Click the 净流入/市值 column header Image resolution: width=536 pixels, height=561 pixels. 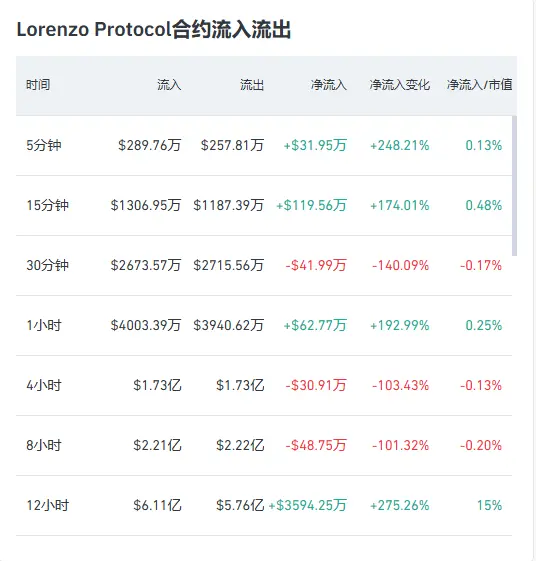tap(479, 85)
